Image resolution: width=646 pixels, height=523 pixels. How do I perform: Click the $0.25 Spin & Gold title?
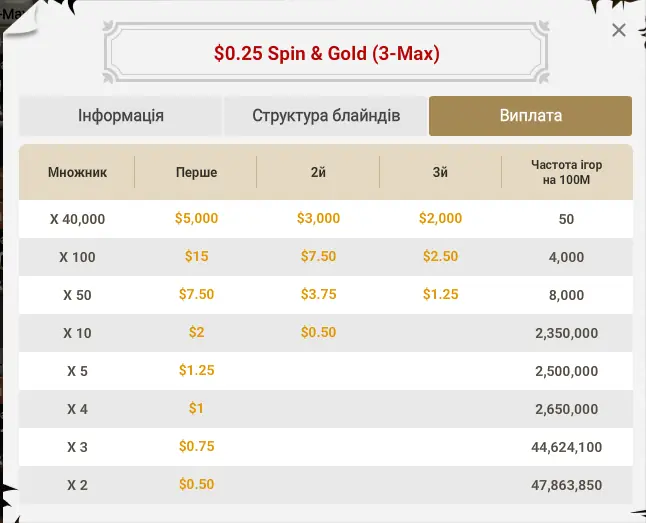coord(326,53)
